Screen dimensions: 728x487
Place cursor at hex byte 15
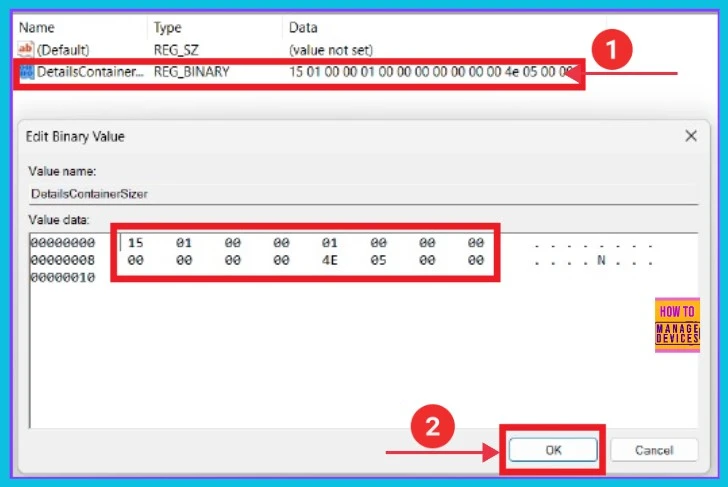[136, 243]
